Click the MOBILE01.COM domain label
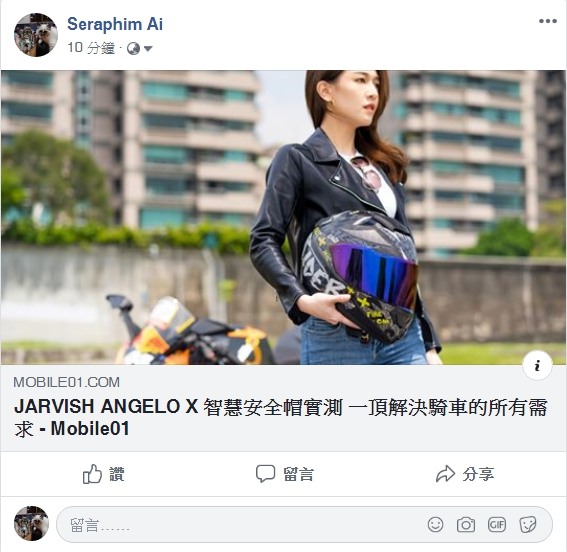This screenshot has width=567, height=552. click(x=67, y=382)
